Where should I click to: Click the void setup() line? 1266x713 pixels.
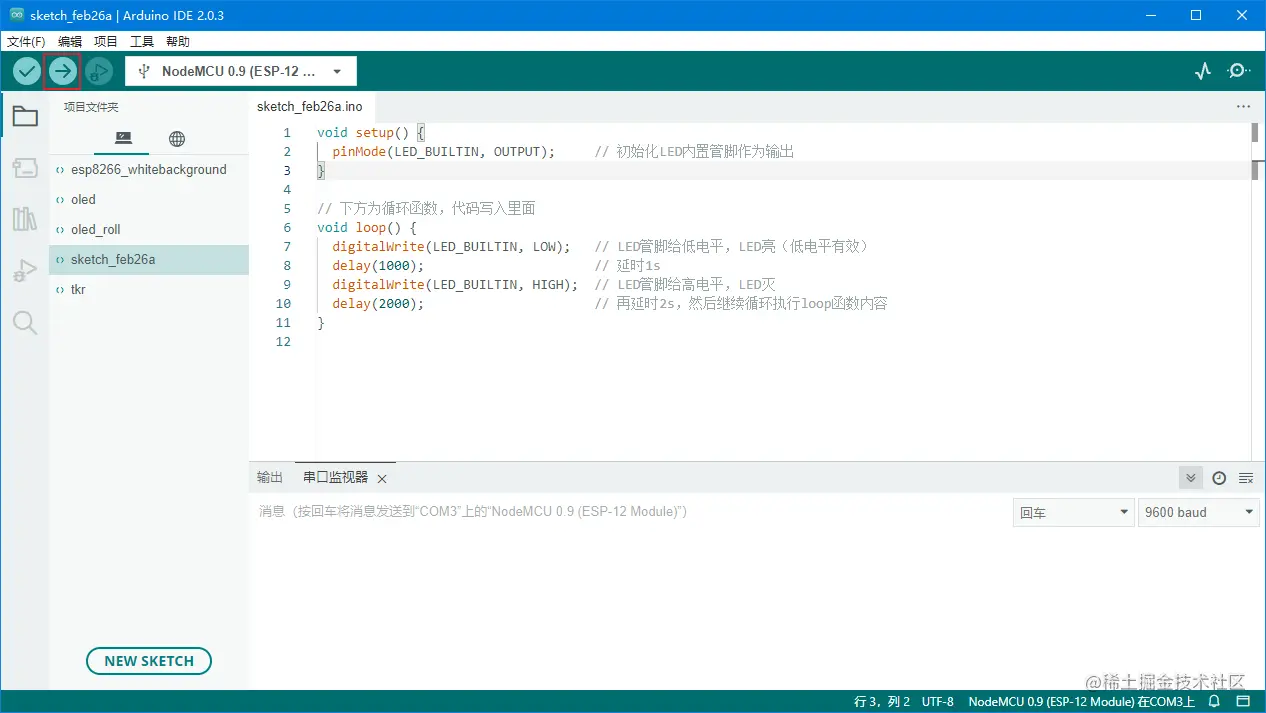(x=371, y=133)
